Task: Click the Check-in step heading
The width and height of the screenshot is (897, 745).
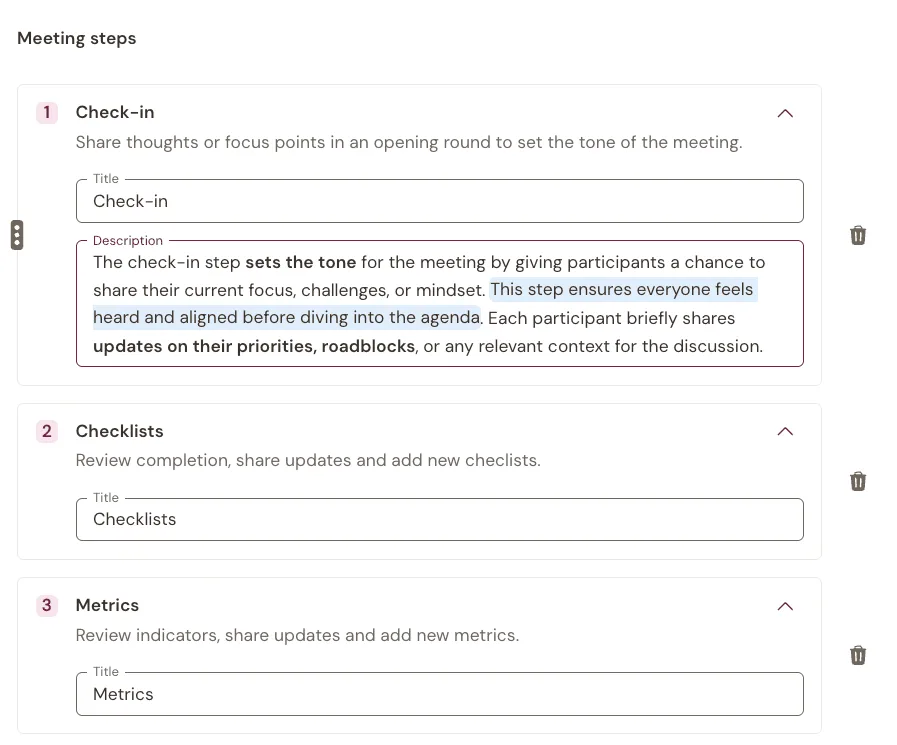Action: coord(115,112)
